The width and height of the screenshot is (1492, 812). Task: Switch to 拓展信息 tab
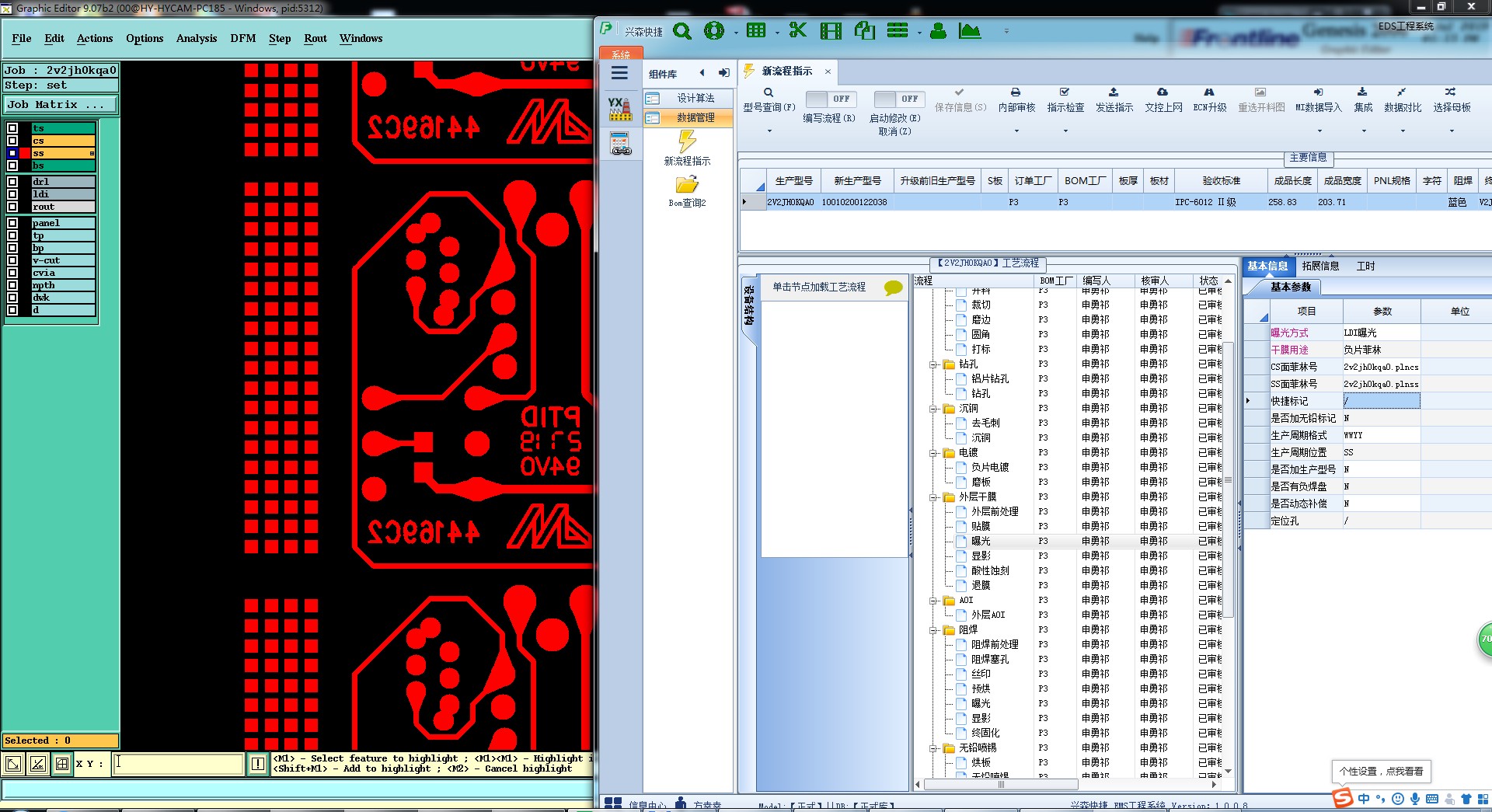tap(1320, 266)
